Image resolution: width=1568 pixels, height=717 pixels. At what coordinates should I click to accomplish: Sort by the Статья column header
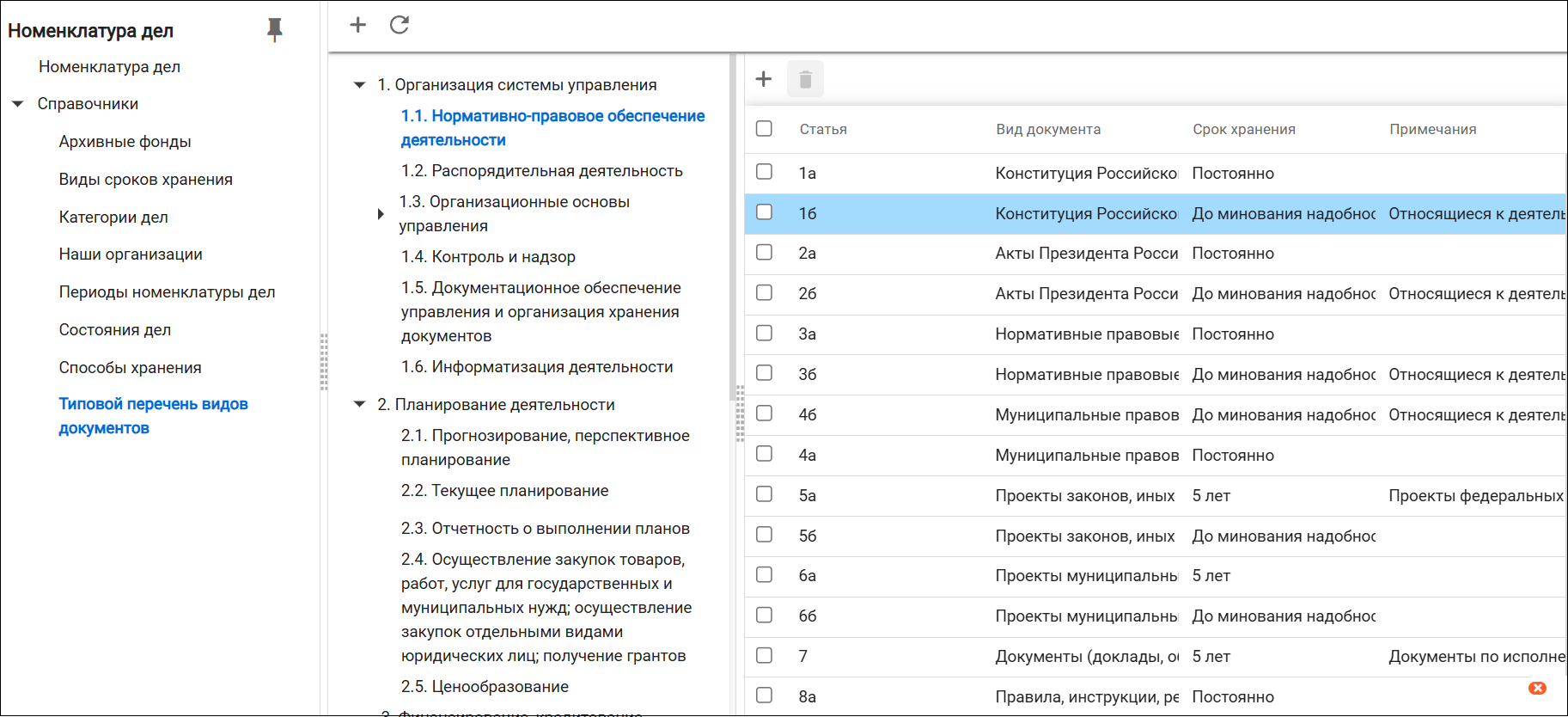pos(823,130)
